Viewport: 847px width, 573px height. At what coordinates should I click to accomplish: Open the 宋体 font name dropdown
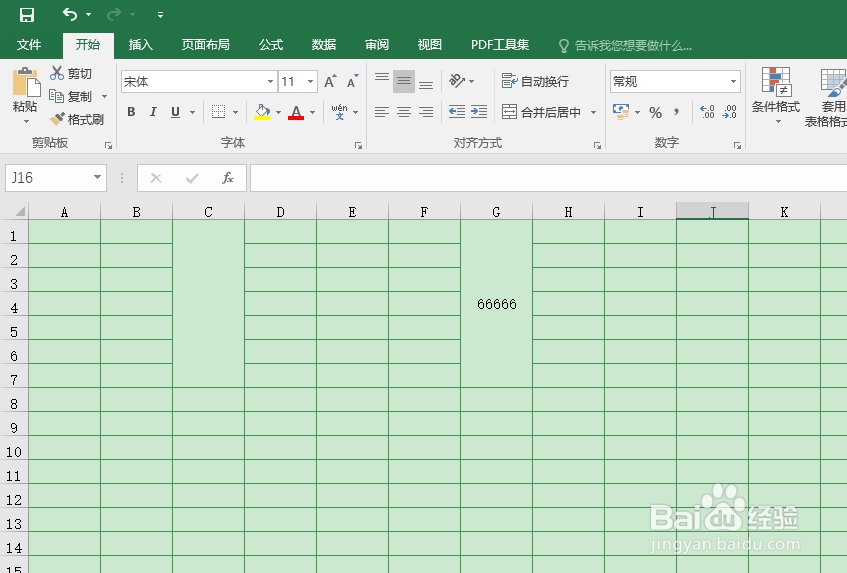270,82
